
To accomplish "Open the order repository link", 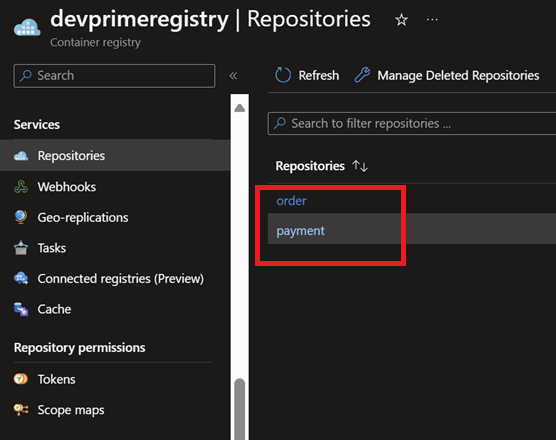I will click(x=291, y=201).
